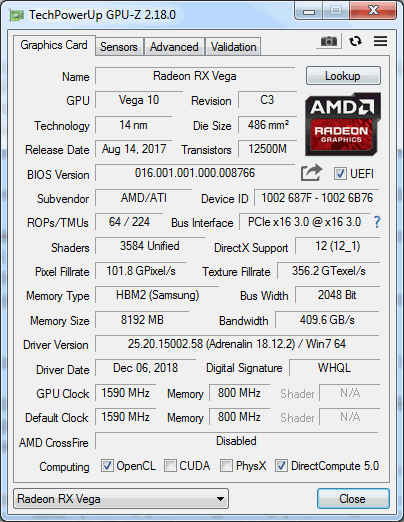Enable the PhysX checkbox
The width and height of the screenshot is (404, 522).
pyautogui.click(x=226, y=466)
